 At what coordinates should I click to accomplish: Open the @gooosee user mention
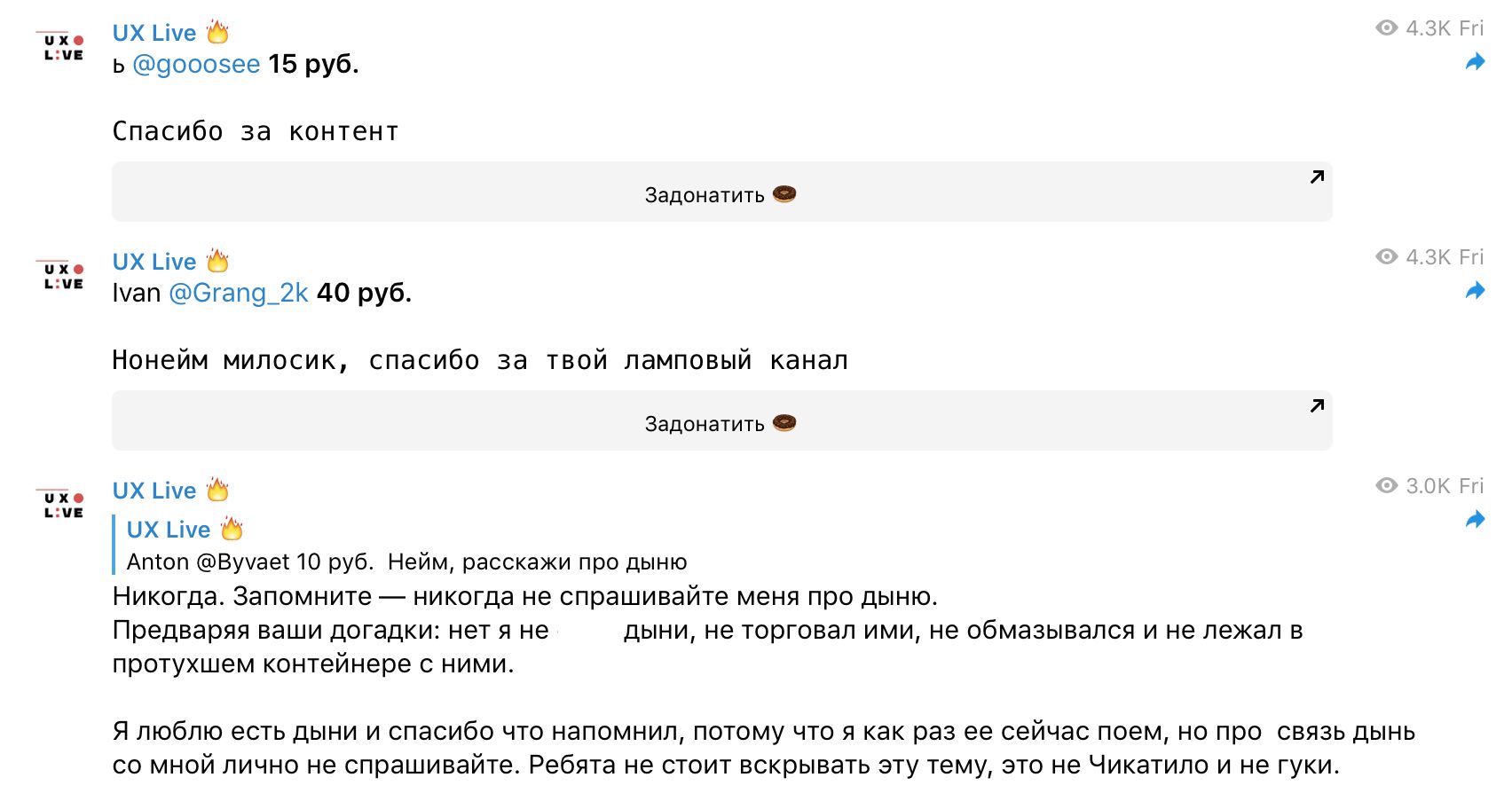click(196, 65)
